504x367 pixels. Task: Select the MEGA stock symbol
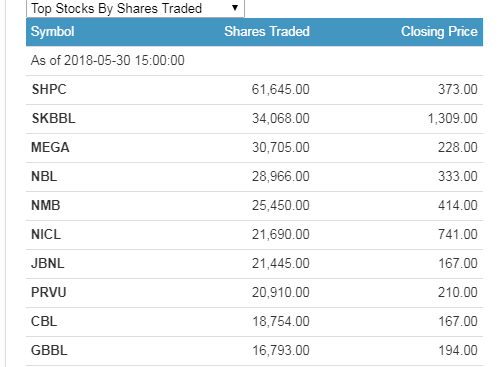(x=50, y=147)
